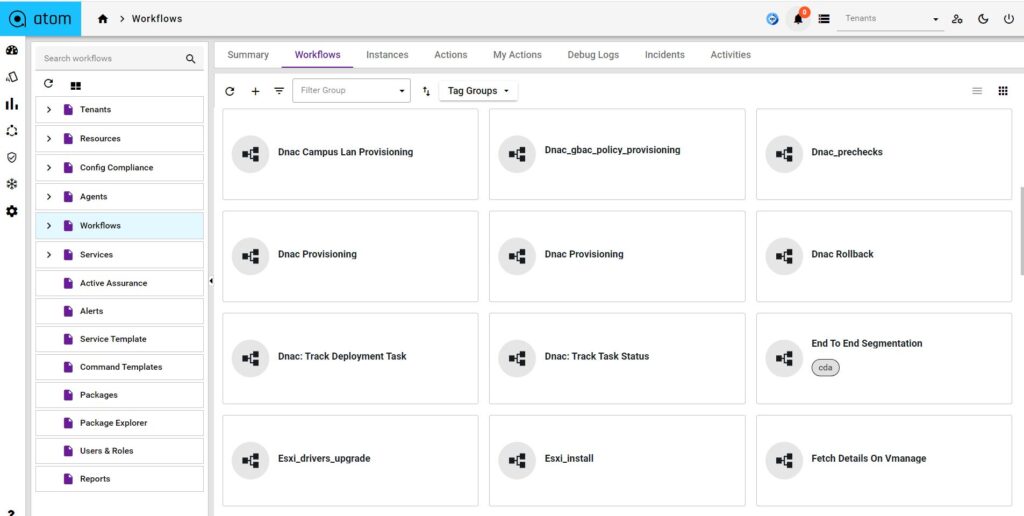The image size is (1024, 516).
Task: Open the gear administration sidebar icon
Action: (x=12, y=212)
